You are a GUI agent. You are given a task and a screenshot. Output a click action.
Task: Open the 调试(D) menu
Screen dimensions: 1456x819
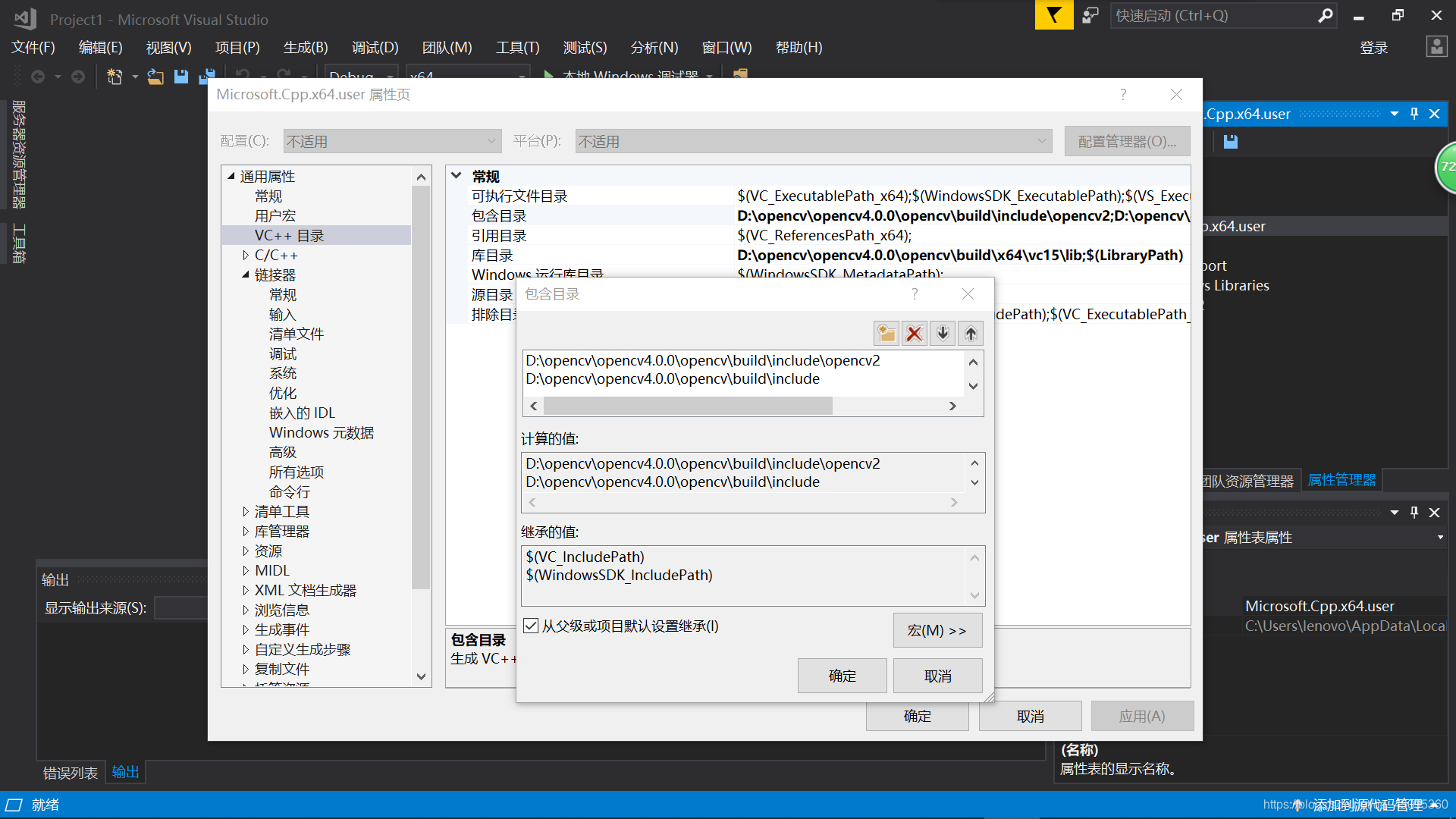point(375,48)
